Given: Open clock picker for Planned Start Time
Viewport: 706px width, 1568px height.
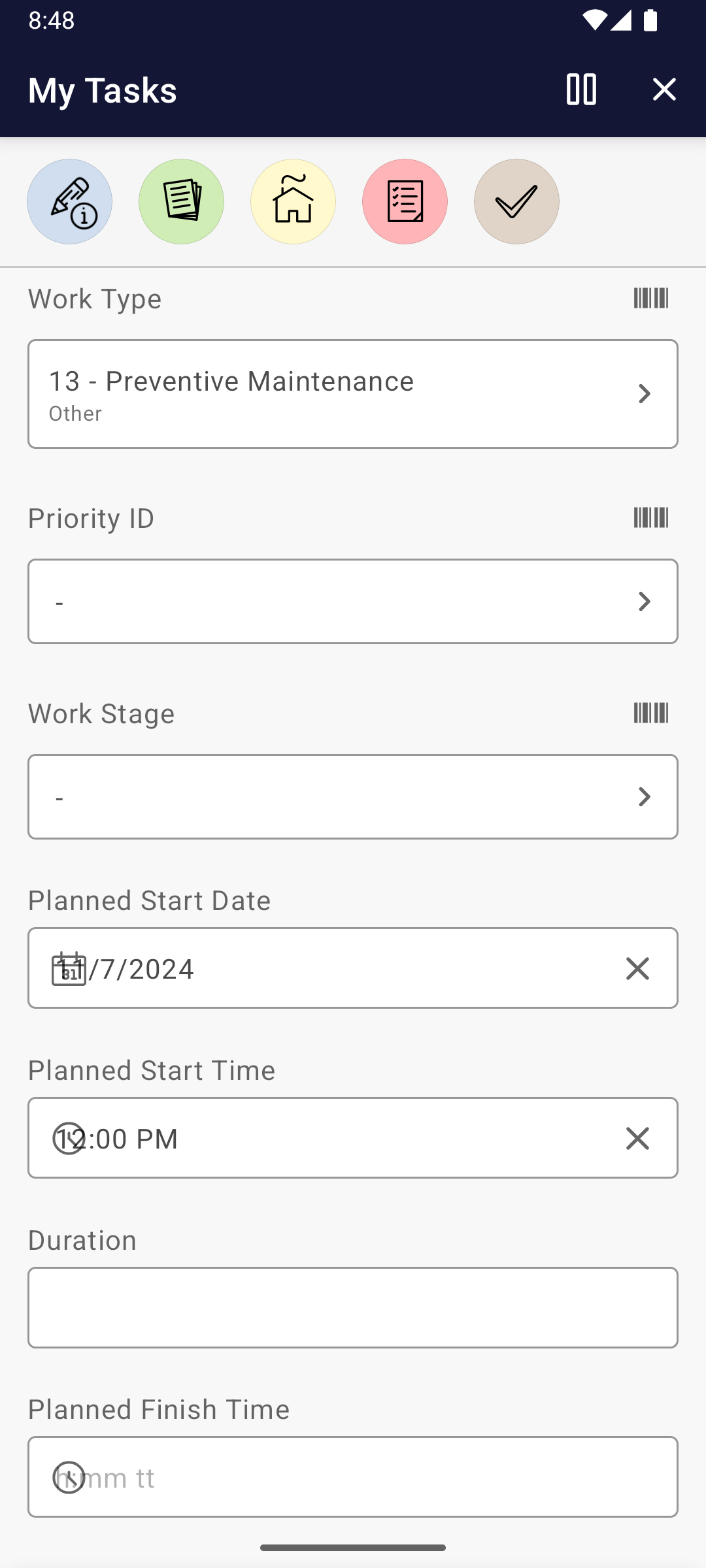Looking at the screenshot, I should point(69,1138).
